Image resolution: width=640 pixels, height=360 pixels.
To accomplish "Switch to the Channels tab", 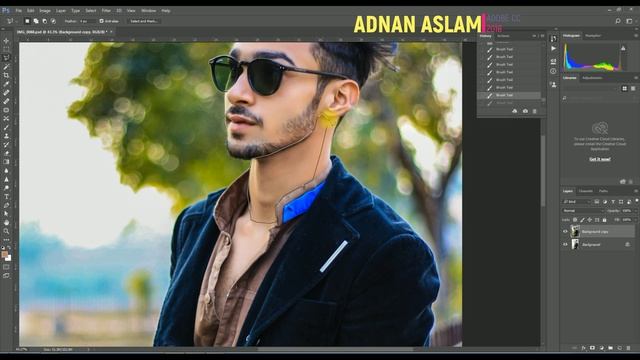I will 586,191.
